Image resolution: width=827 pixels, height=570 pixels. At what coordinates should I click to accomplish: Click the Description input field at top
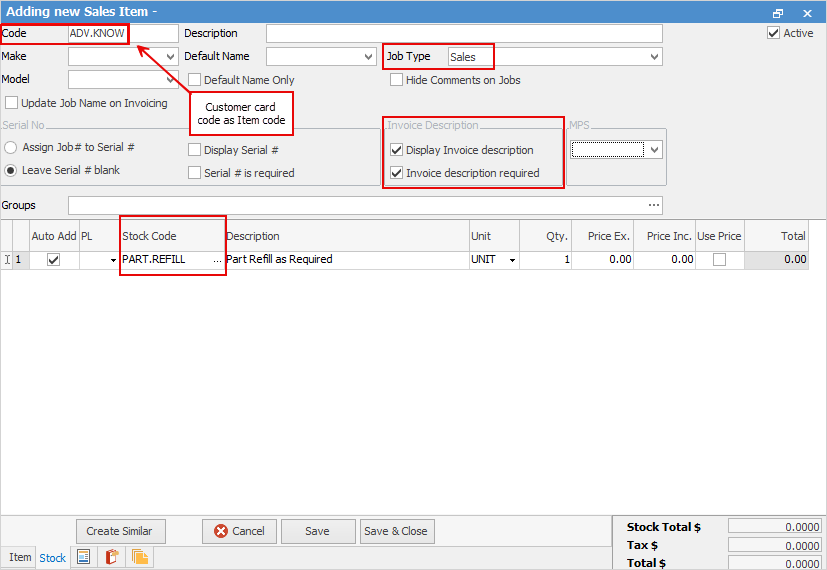(464, 33)
